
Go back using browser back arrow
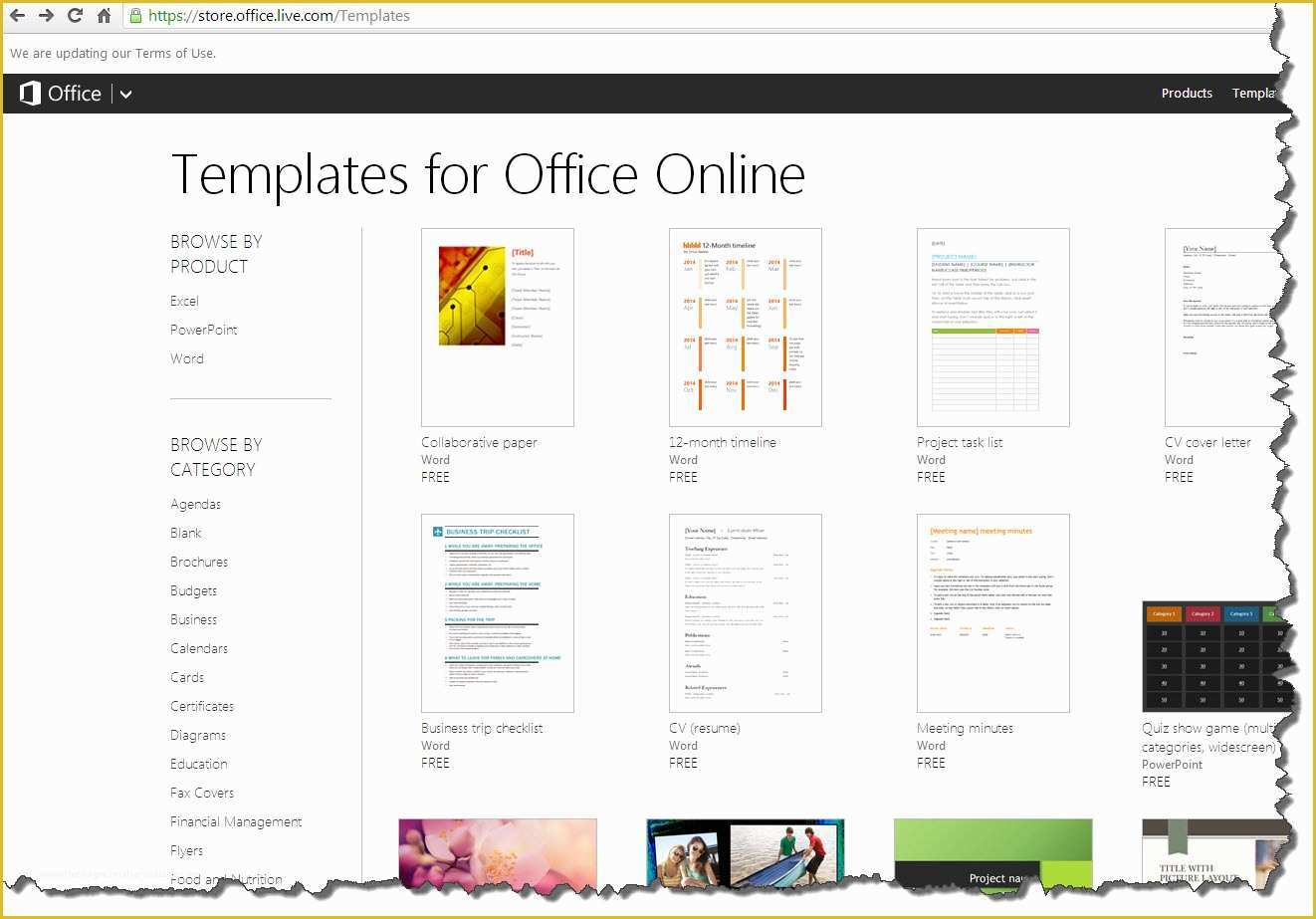coord(17,16)
